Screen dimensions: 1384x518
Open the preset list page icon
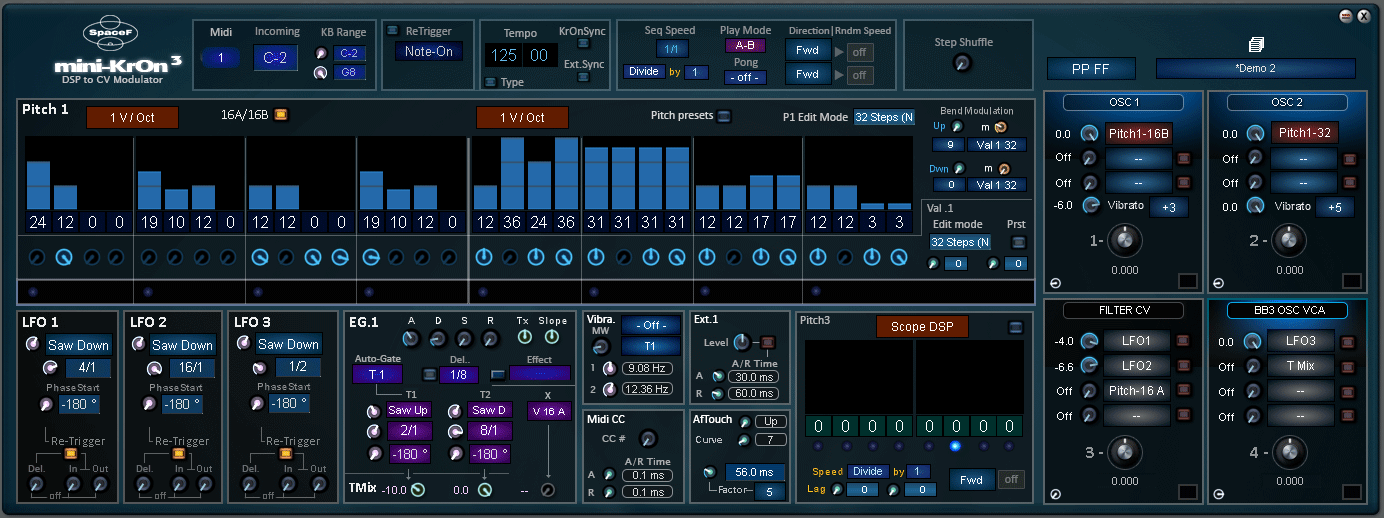(1257, 45)
